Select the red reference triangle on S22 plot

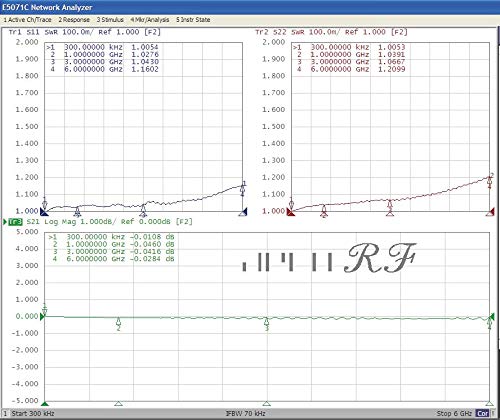click(291, 211)
